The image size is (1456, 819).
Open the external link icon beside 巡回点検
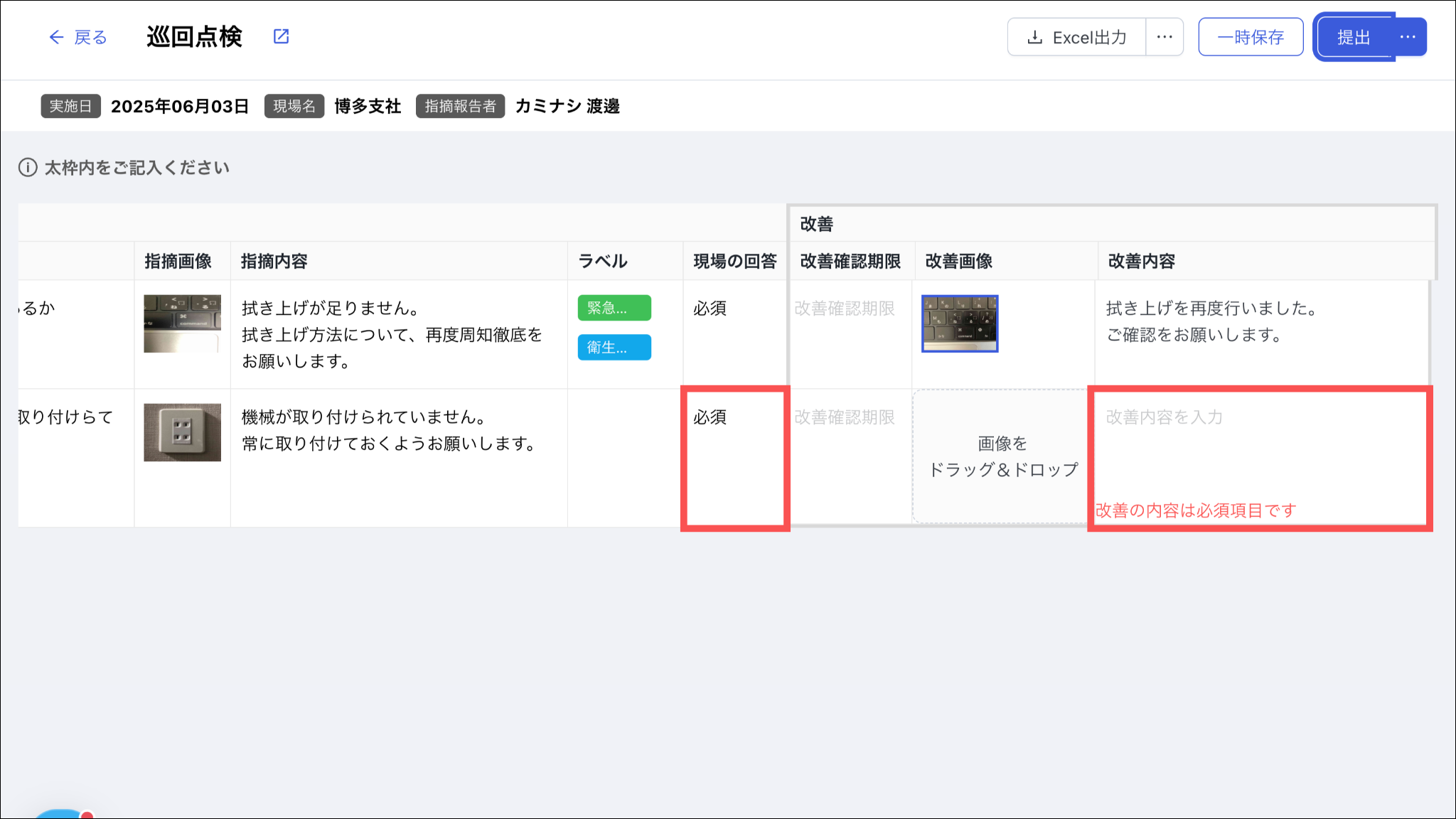[281, 36]
